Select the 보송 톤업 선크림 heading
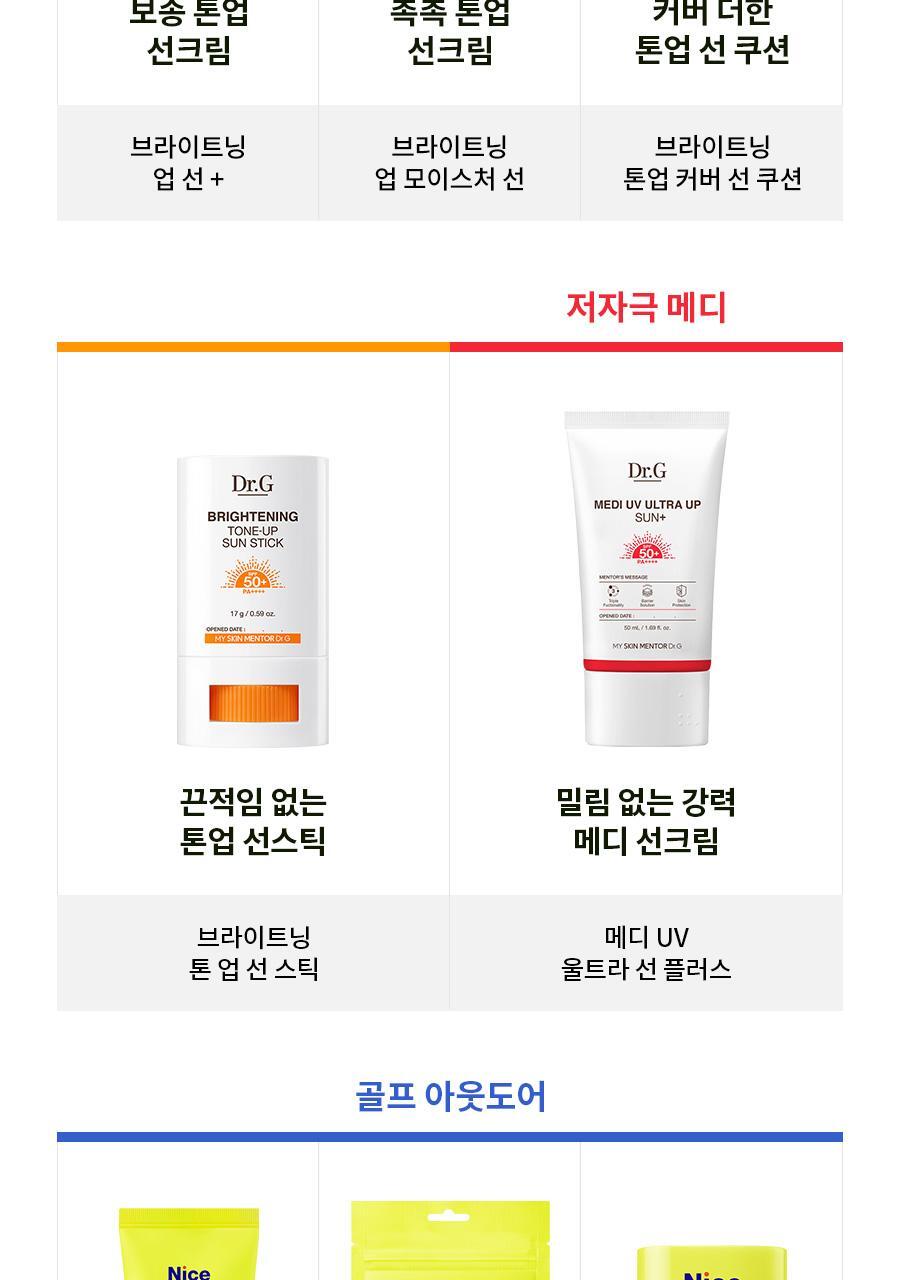 pos(188,32)
